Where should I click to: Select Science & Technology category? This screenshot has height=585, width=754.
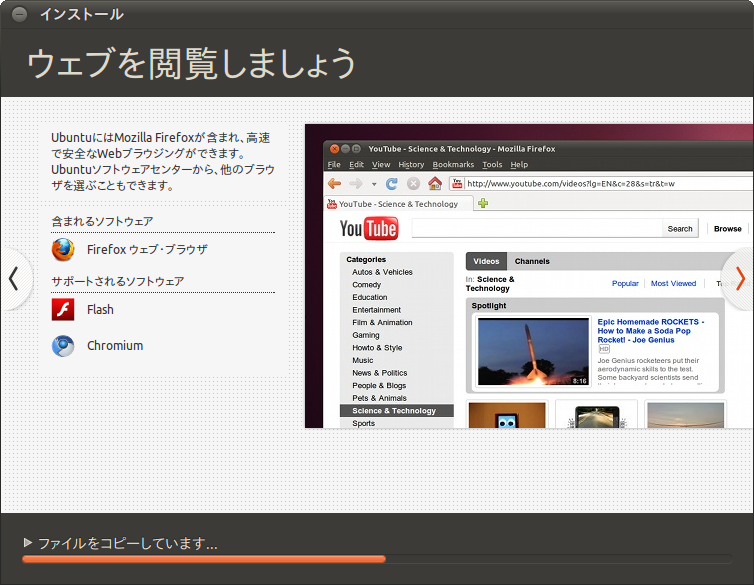(x=396, y=411)
